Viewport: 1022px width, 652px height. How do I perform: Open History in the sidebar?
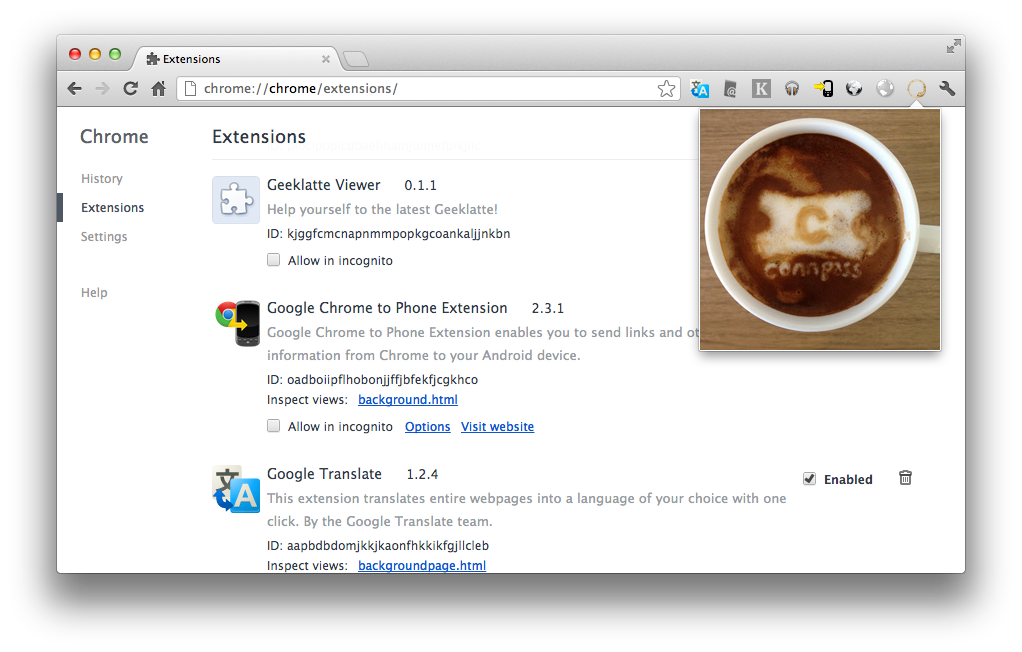click(102, 179)
